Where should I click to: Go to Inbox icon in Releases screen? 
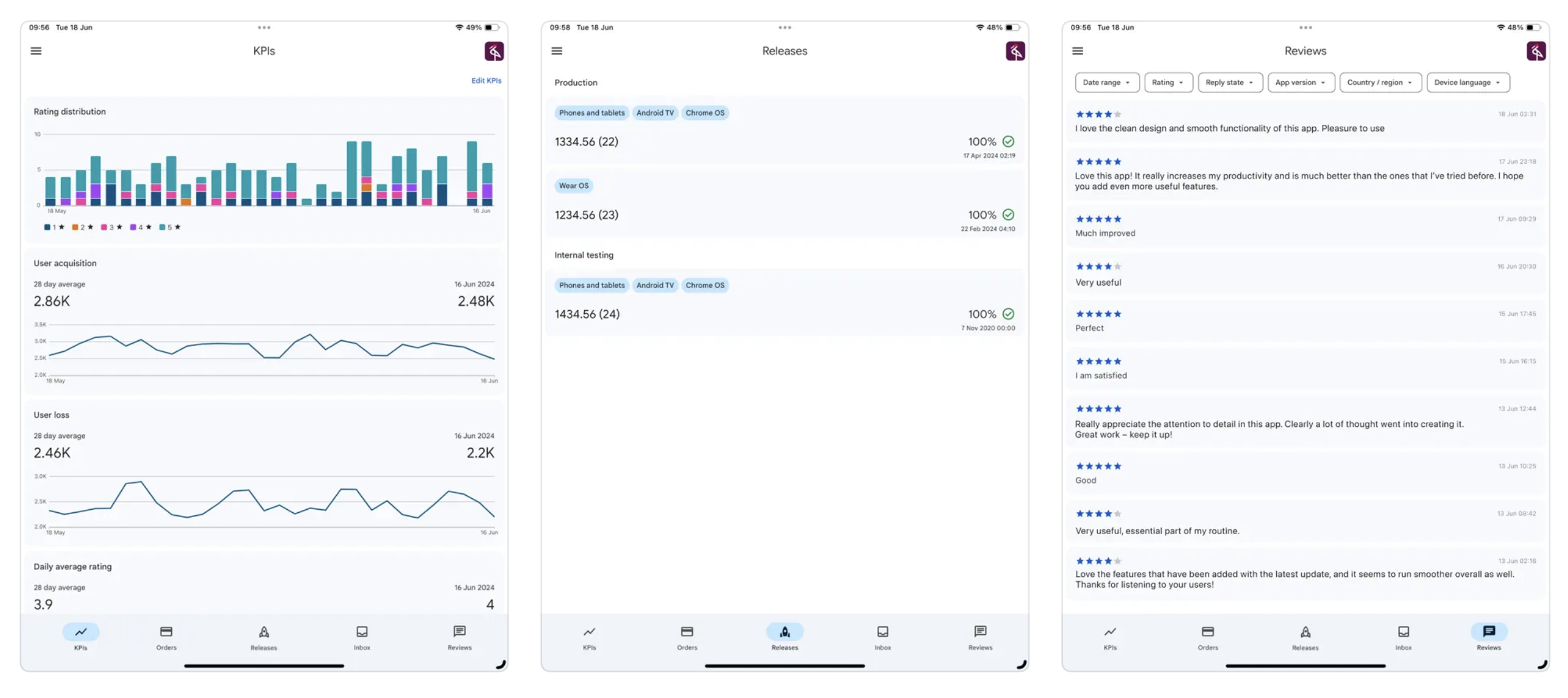(x=883, y=632)
